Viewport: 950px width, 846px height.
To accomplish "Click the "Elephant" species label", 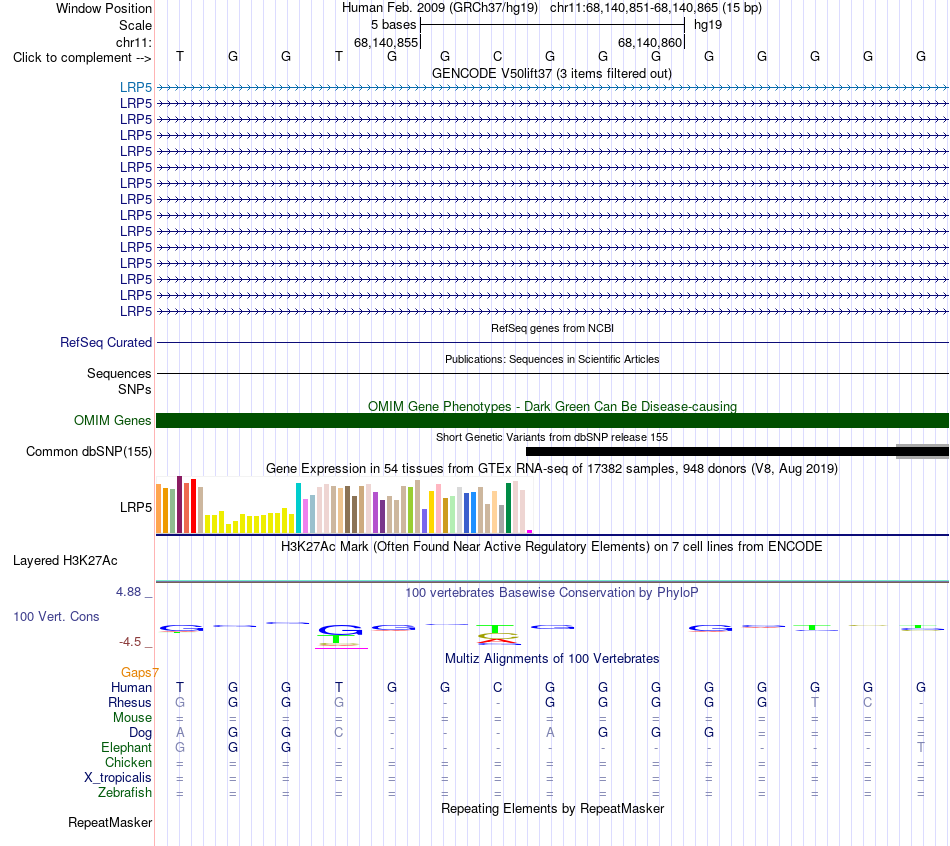I will pos(127,747).
